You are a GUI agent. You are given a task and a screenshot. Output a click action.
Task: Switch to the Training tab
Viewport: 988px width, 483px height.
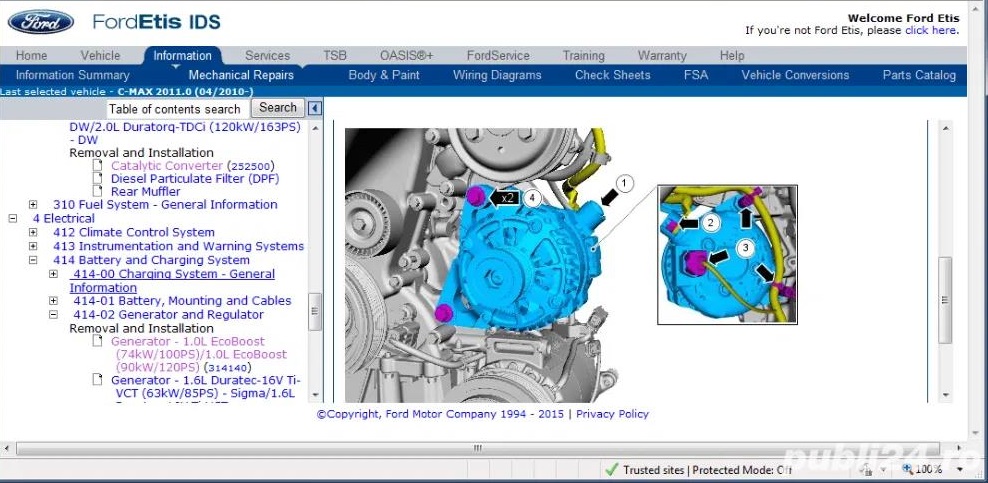tap(583, 55)
